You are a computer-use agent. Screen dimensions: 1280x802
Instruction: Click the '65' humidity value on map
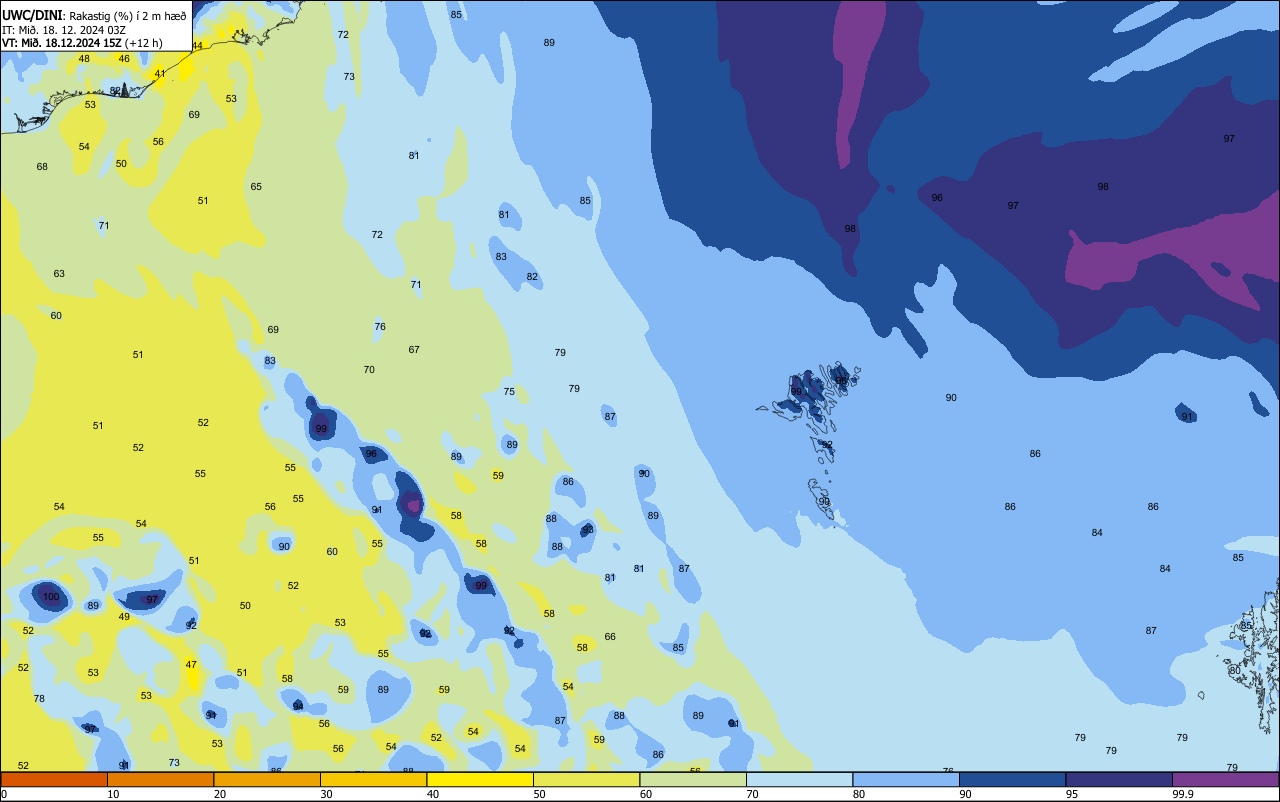pos(256,186)
